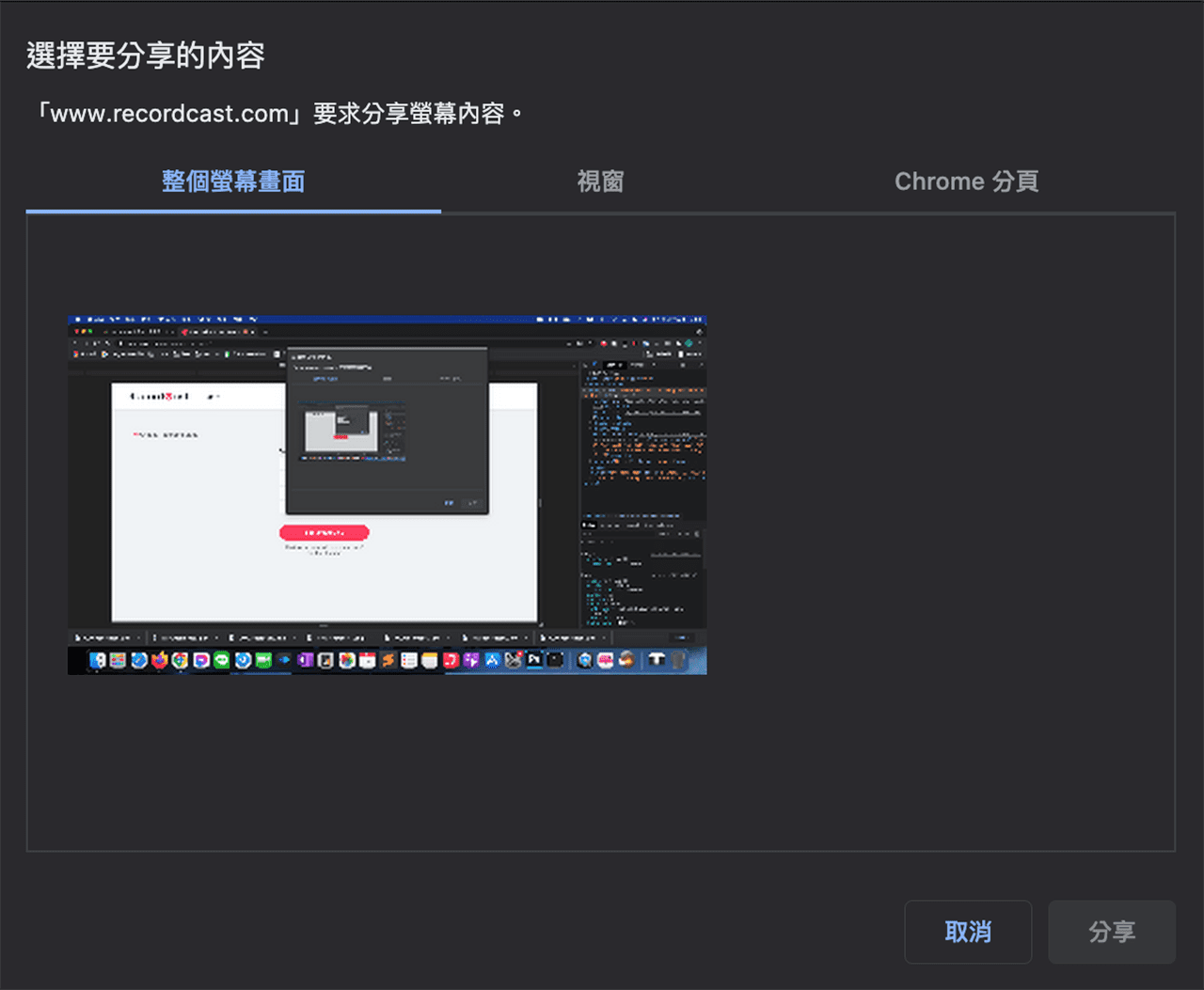
Task: Click the 取消 button to dismiss the dialog
Action: pyautogui.click(x=968, y=932)
